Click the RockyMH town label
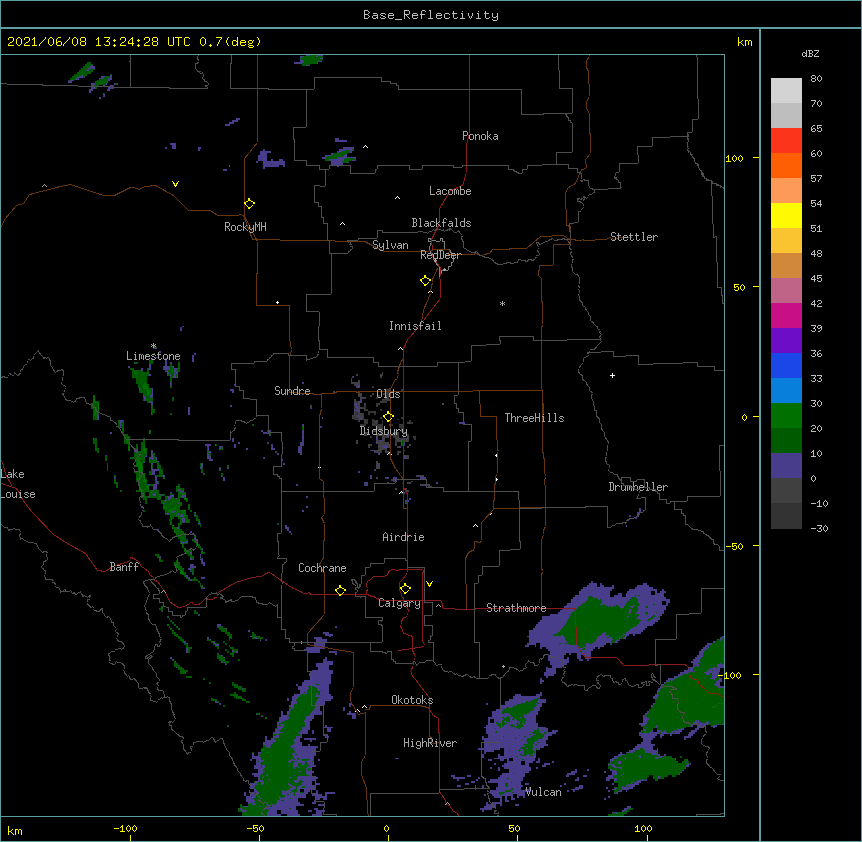 click(245, 227)
